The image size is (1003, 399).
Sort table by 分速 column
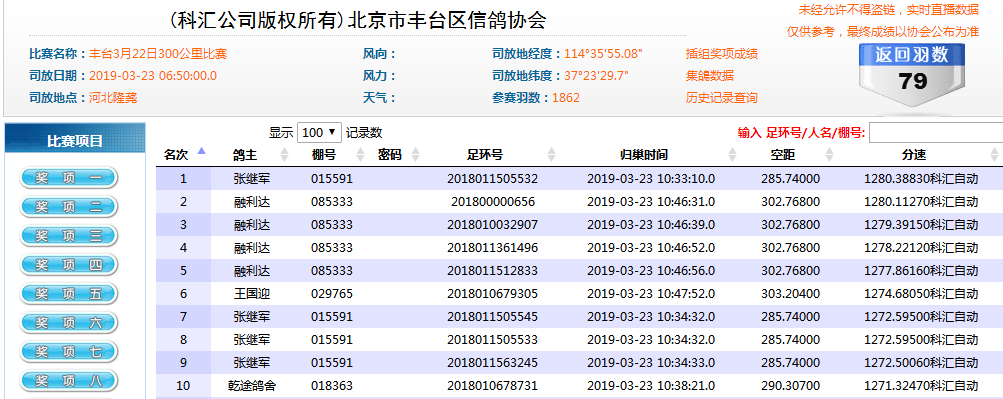pos(993,155)
